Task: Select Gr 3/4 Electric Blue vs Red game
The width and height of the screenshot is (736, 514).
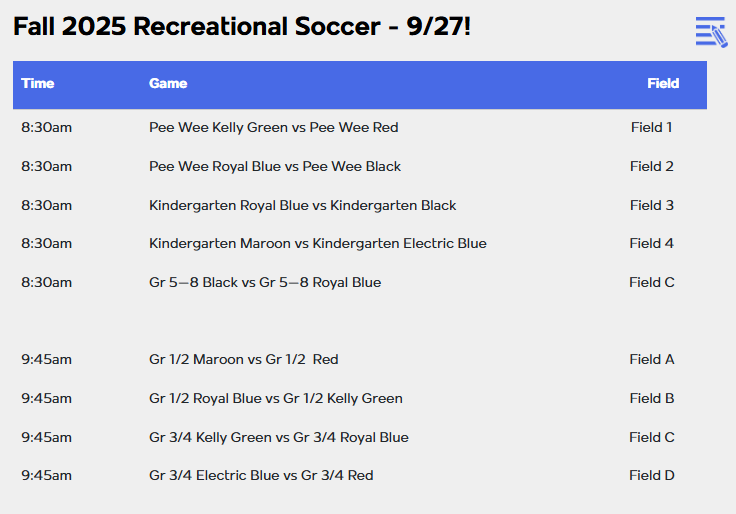Action: pyautogui.click(x=261, y=476)
